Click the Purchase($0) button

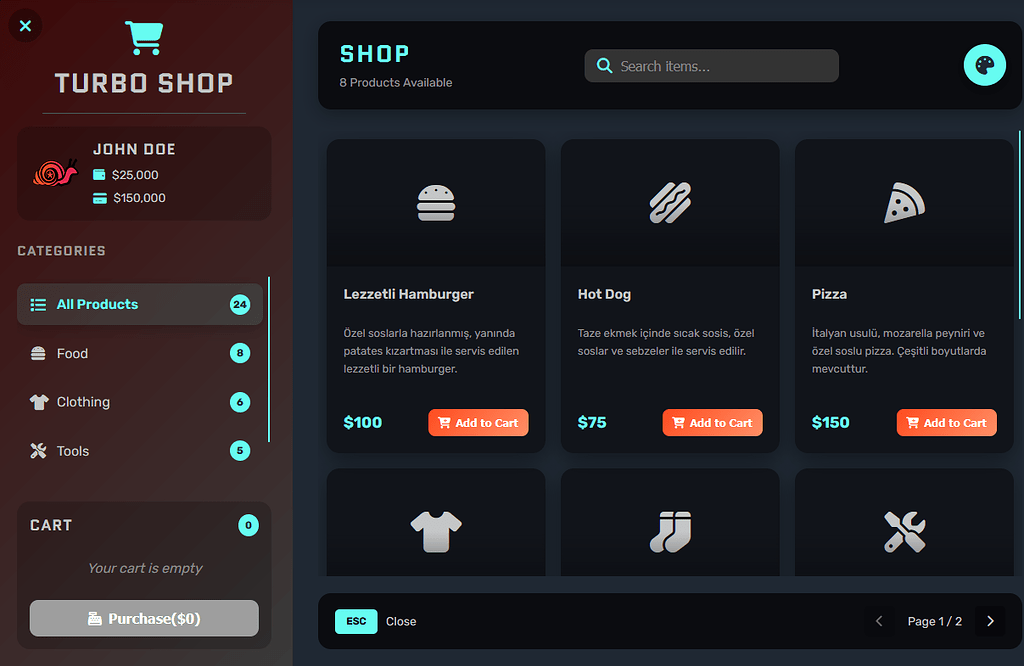pos(144,618)
